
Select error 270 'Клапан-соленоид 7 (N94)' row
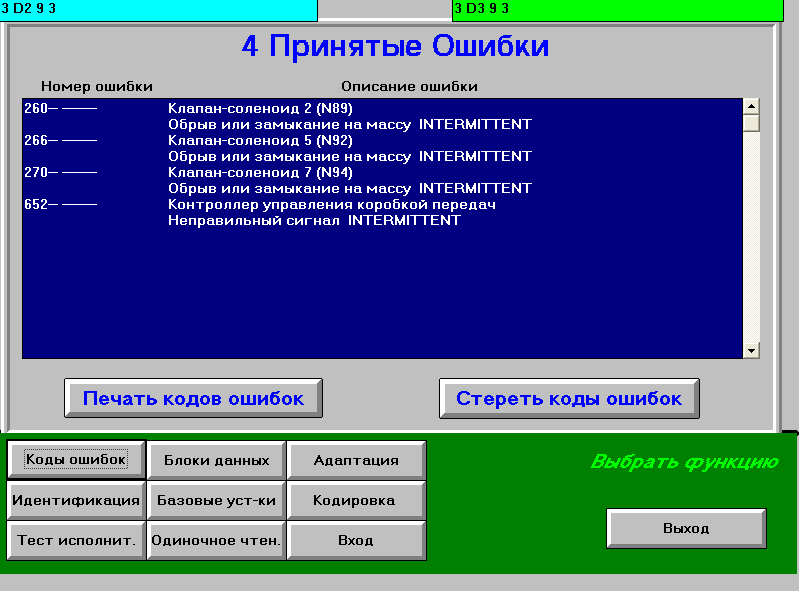(x=382, y=172)
